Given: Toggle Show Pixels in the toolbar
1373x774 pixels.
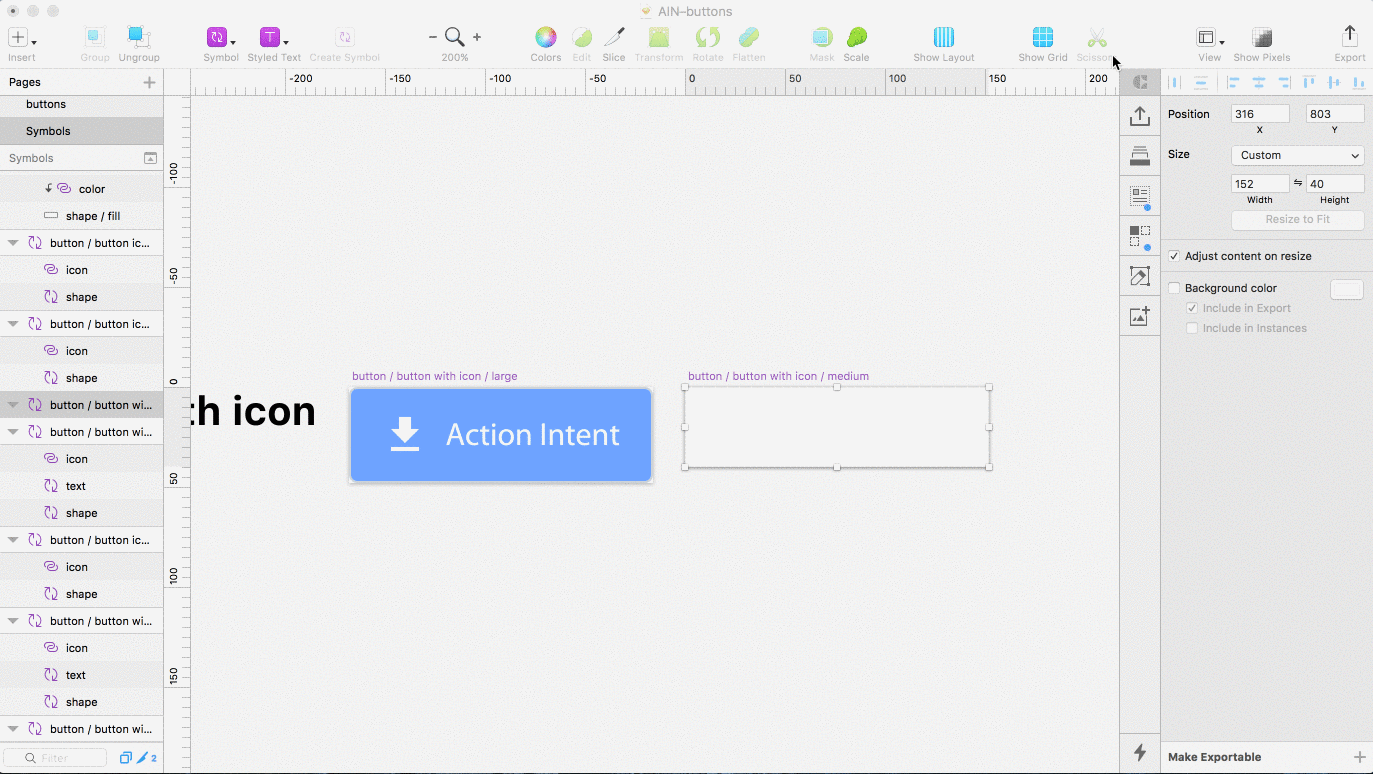Looking at the screenshot, I should [x=1262, y=38].
